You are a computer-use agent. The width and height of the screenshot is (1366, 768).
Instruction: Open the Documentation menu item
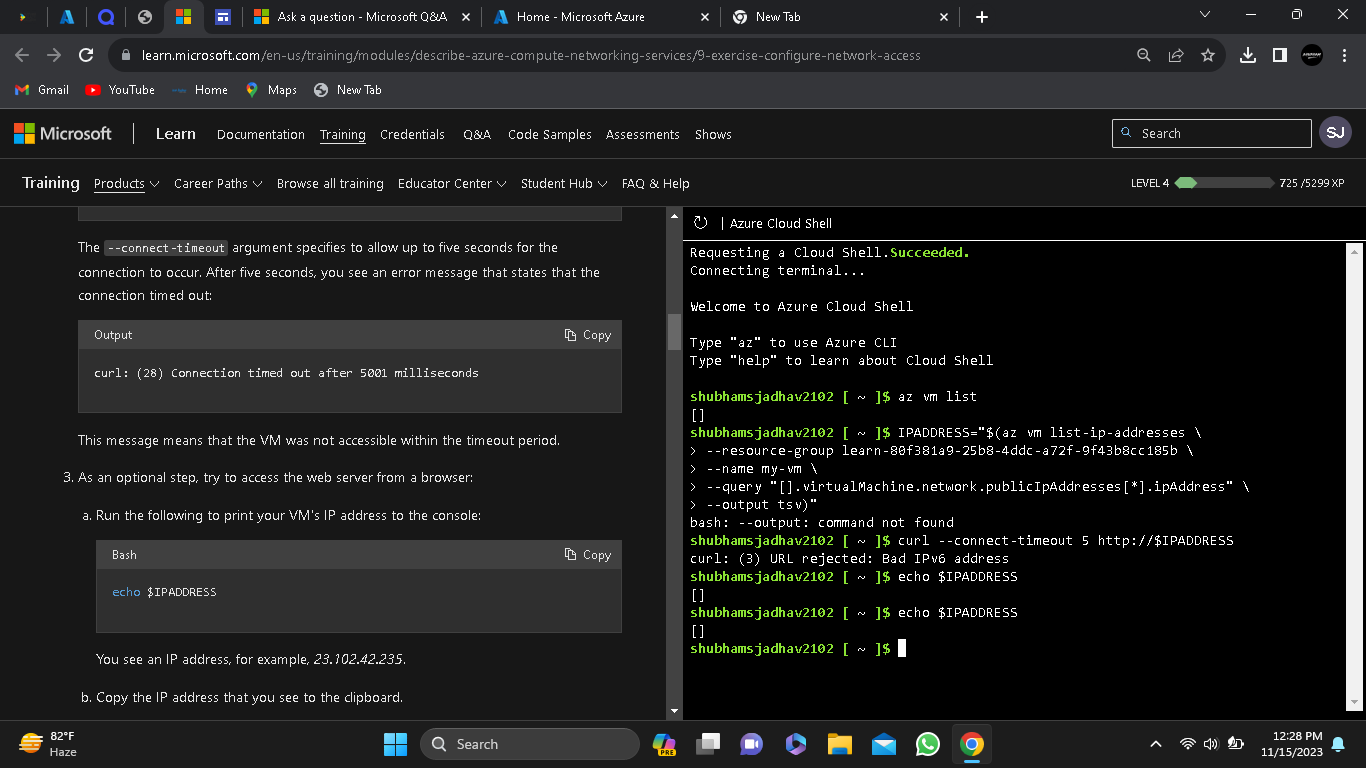260,134
